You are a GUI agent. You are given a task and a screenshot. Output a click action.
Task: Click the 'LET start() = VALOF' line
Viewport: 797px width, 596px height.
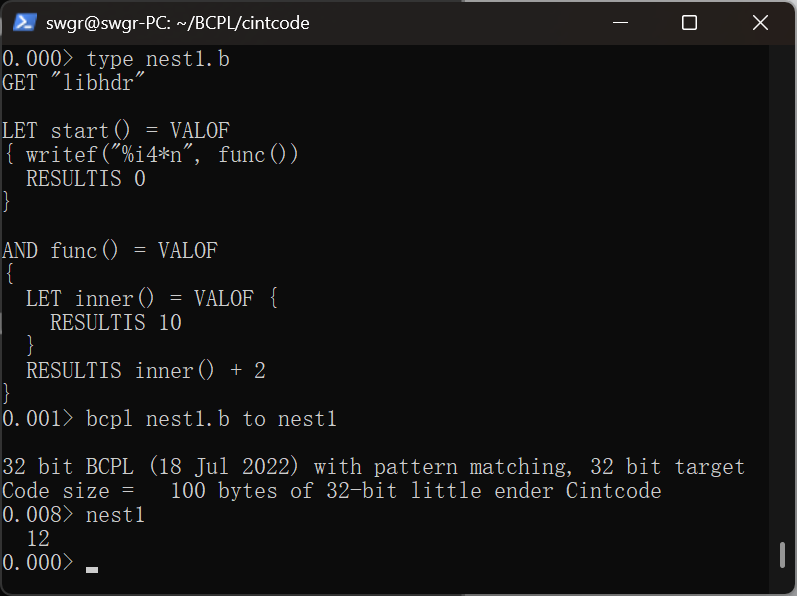pos(116,131)
